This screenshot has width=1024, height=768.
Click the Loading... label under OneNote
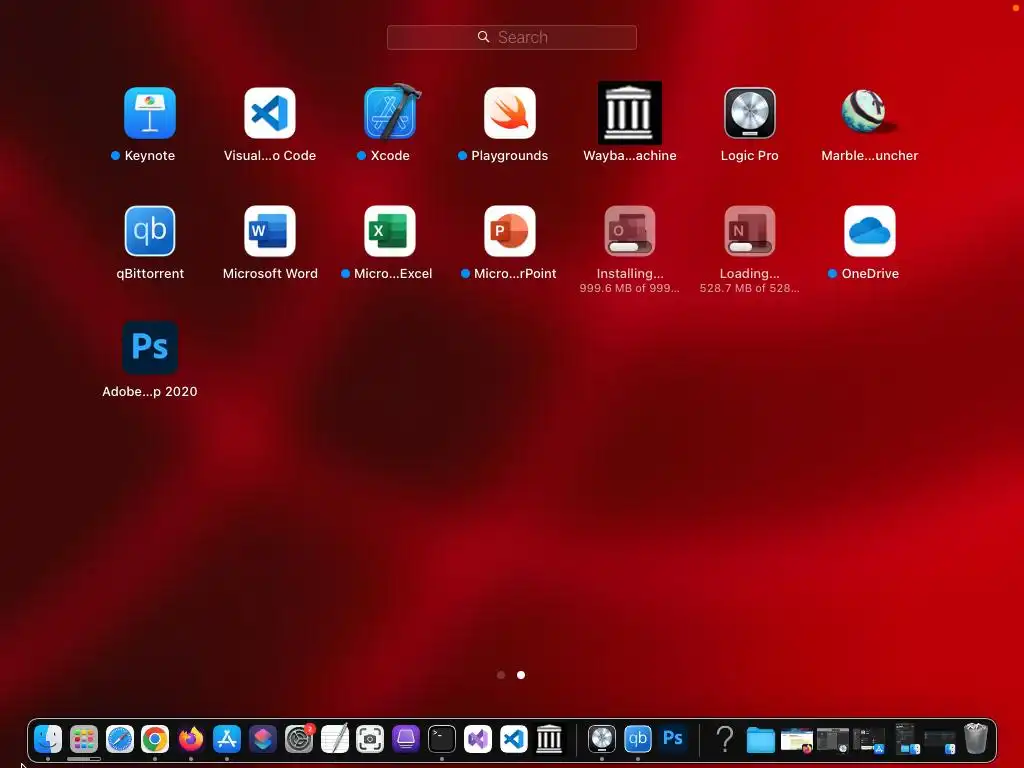(750, 274)
